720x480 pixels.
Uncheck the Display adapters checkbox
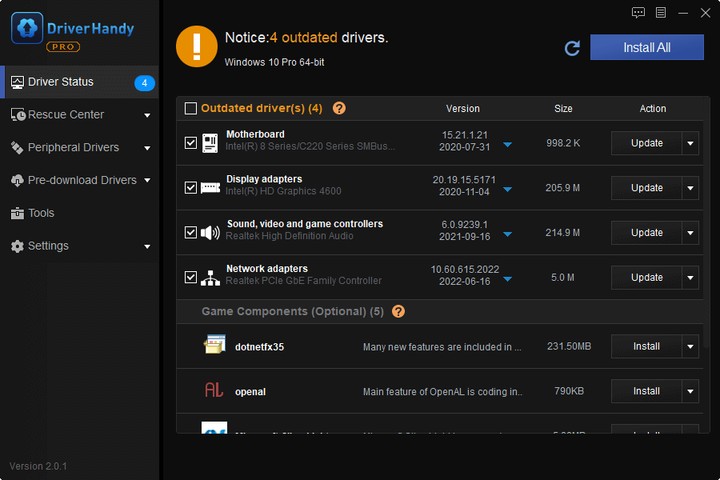191,187
